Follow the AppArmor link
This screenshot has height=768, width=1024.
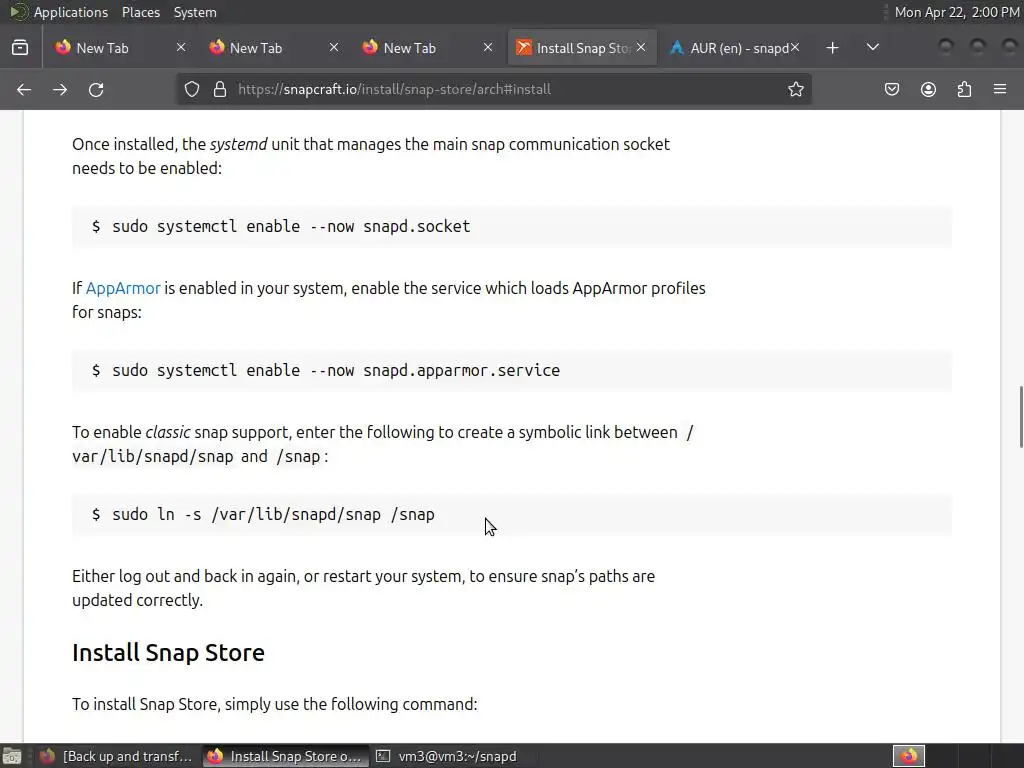tap(123, 288)
